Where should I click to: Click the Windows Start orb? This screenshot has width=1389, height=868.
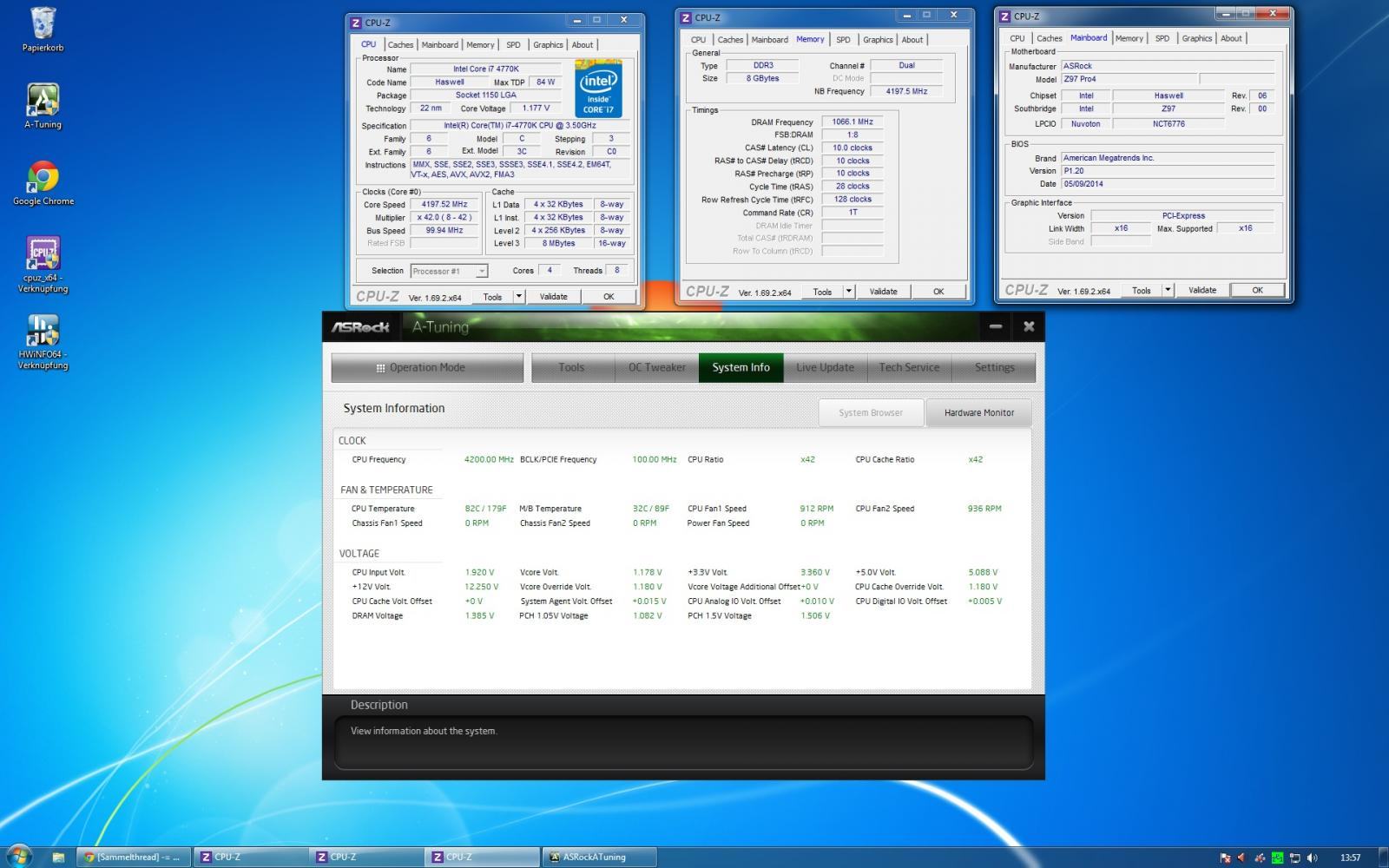17,856
